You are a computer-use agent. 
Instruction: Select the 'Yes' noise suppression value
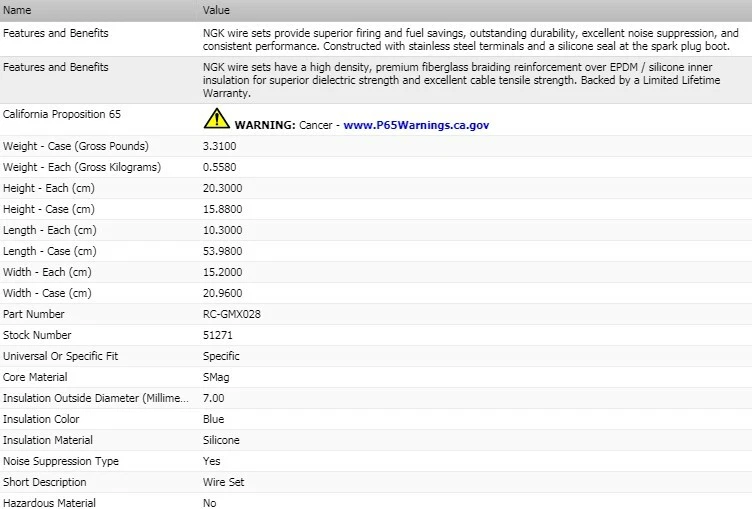point(212,462)
